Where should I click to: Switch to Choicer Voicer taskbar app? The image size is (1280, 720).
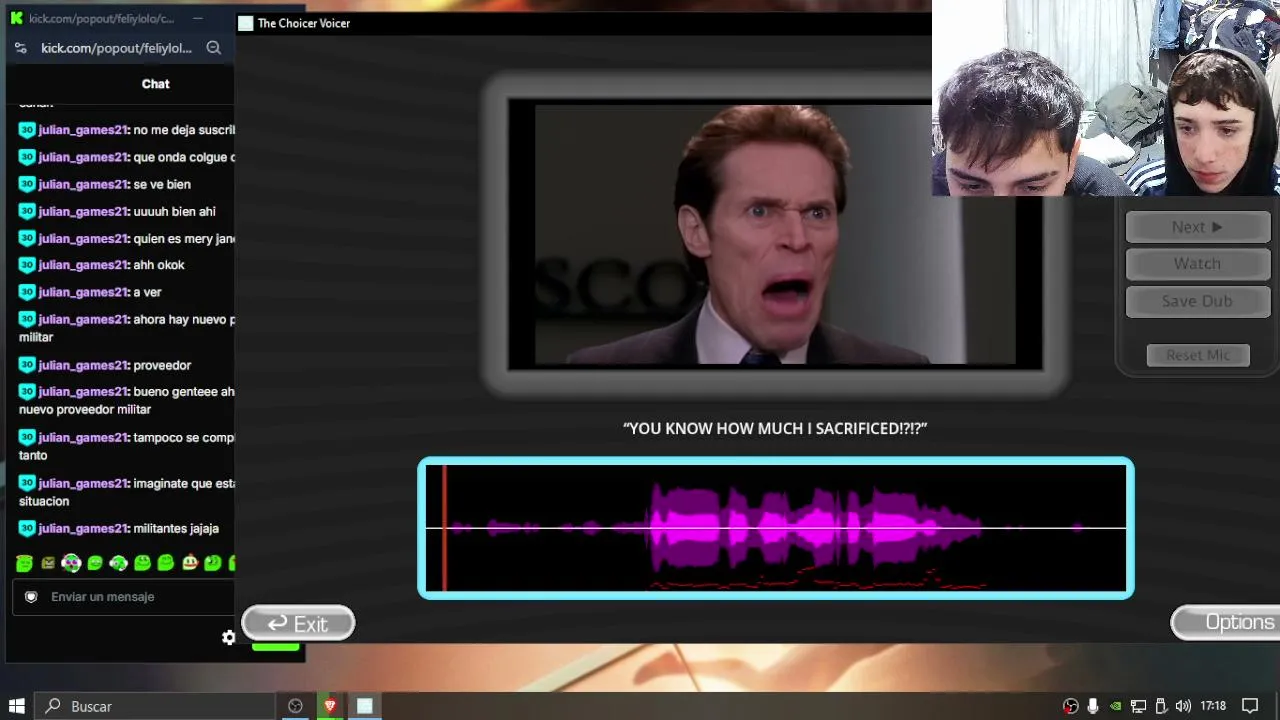click(x=365, y=706)
